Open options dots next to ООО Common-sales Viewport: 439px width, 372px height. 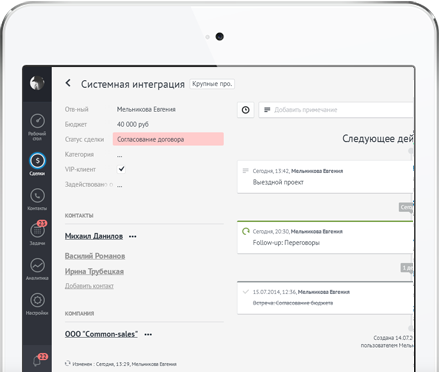coord(148,334)
